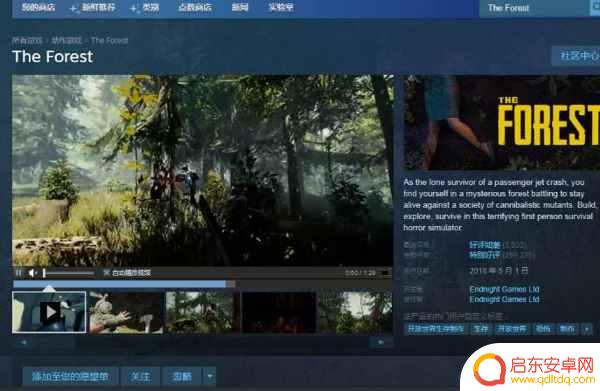Click The Forest header capsule image
This screenshot has height=391, width=600.
pyautogui.click(x=502, y=122)
